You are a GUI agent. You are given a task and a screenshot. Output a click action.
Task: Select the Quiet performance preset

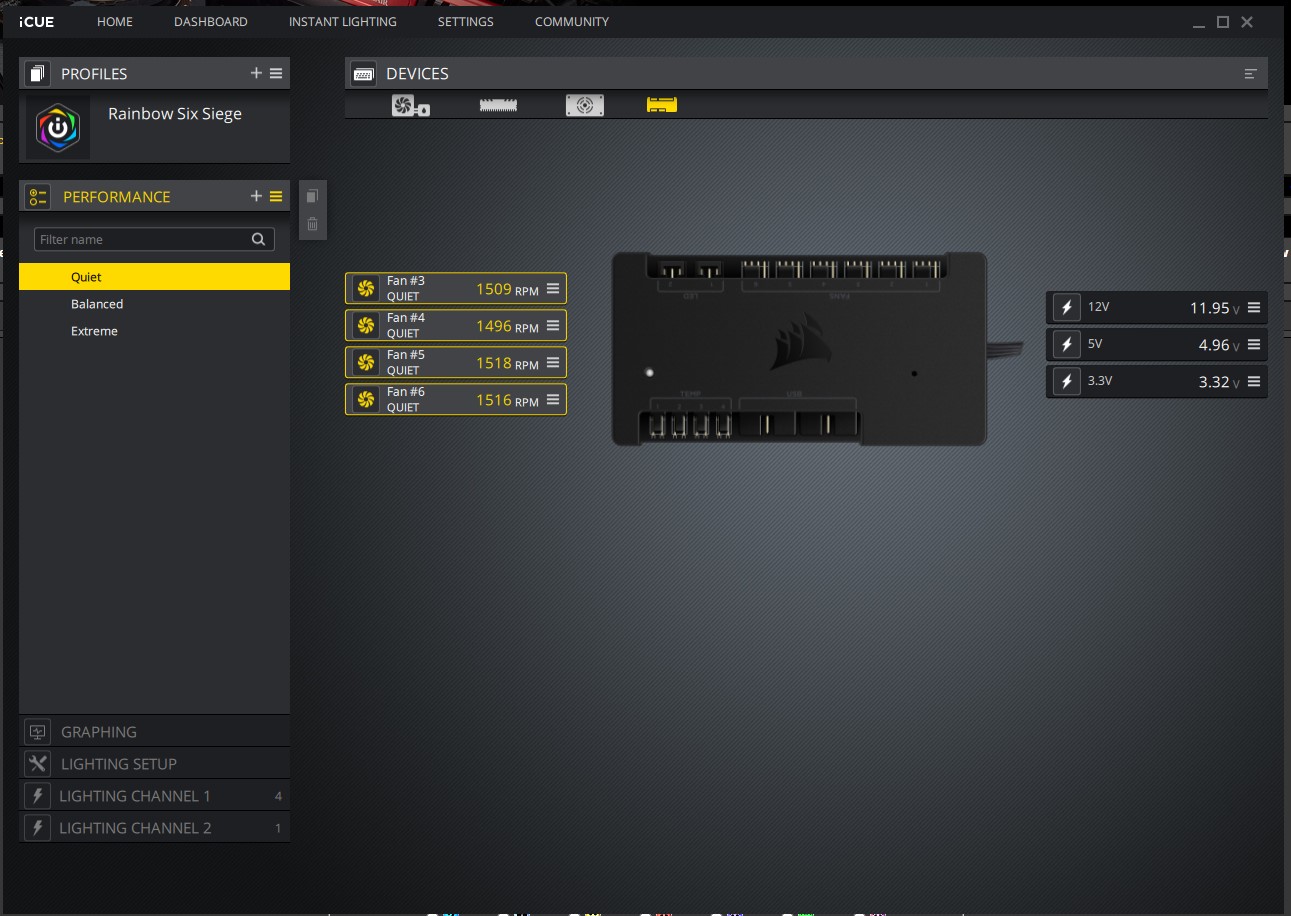154,277
